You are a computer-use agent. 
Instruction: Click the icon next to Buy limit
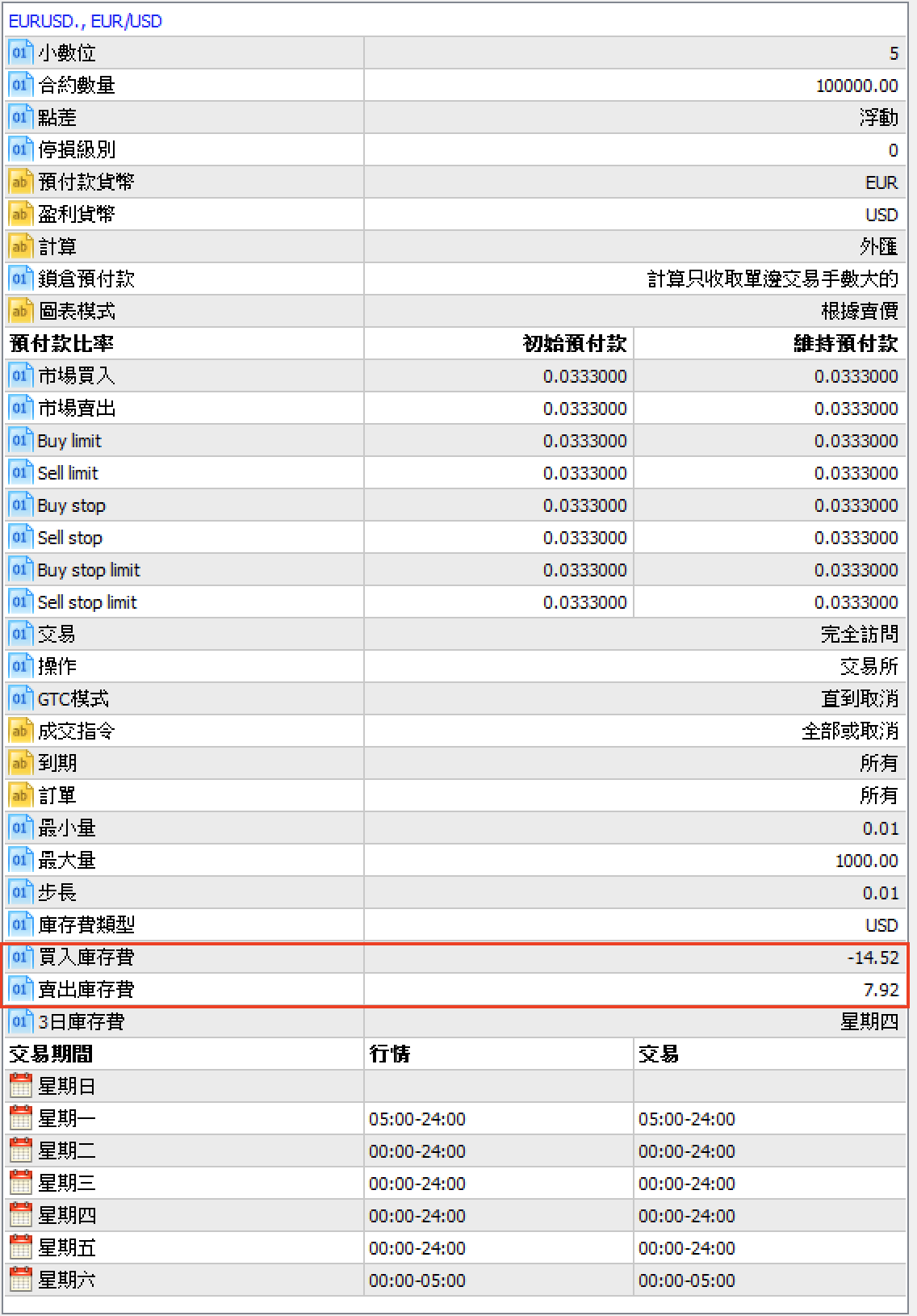pos(20,440)
